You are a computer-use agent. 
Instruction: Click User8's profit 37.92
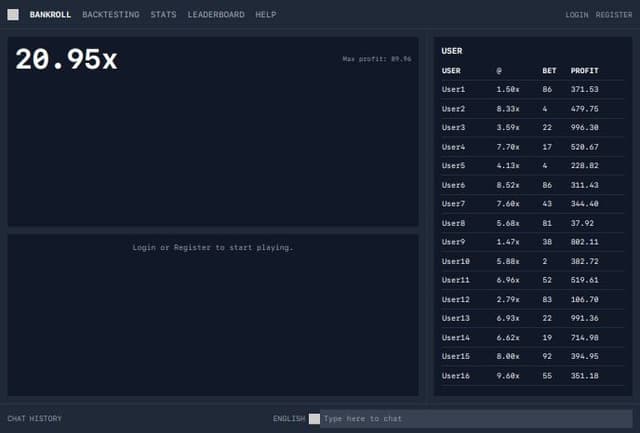(x=582, y=223)
